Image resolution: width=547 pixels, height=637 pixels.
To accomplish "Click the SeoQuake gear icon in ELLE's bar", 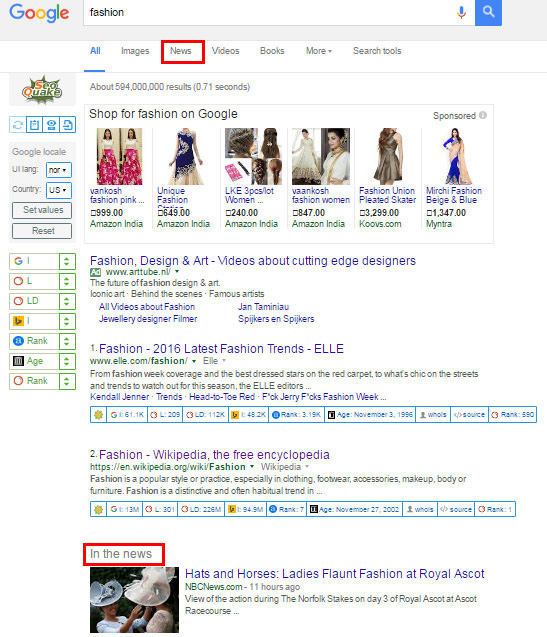I will (x=98, y=415).
